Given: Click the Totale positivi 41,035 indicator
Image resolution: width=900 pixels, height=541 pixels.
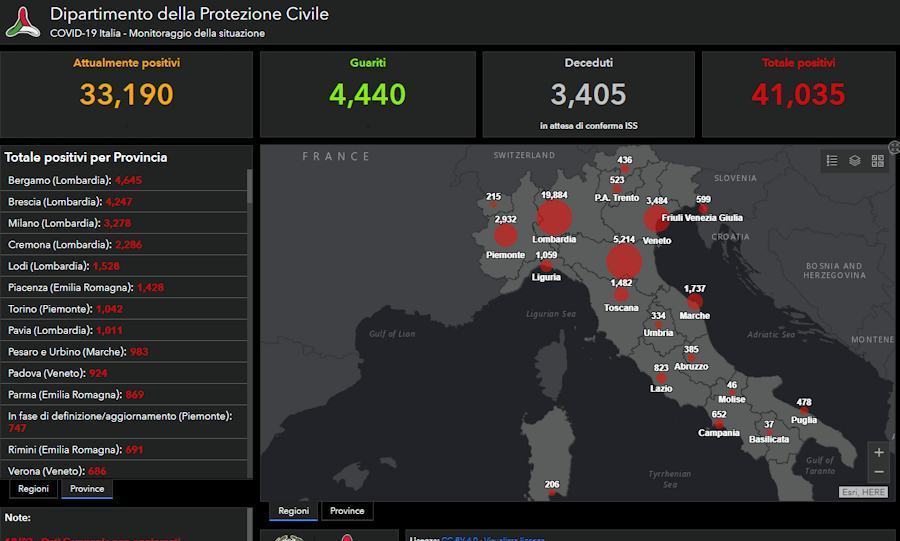Looking at the screenshot, I should 798,95.
